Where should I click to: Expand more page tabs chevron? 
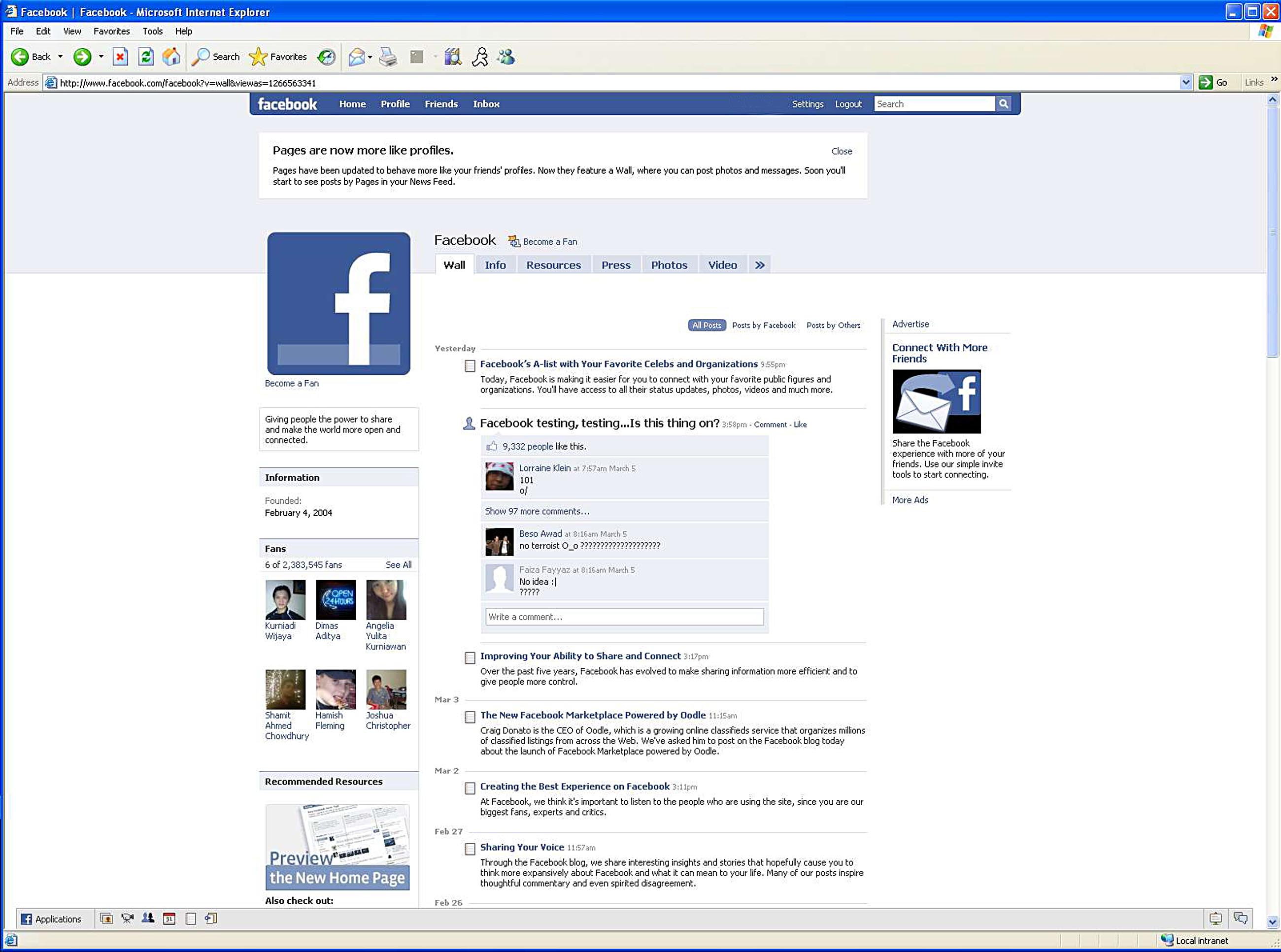pos(760,265)
